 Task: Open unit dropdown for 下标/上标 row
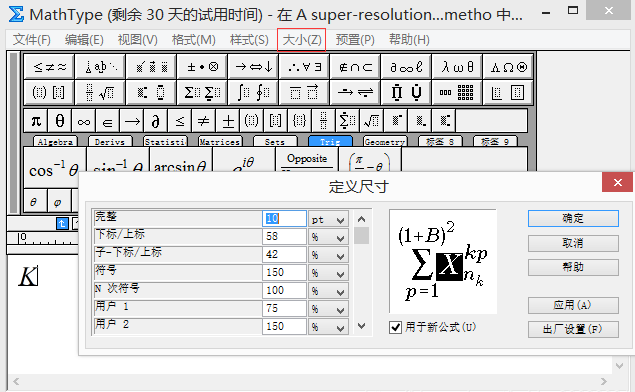coord(328,237)
